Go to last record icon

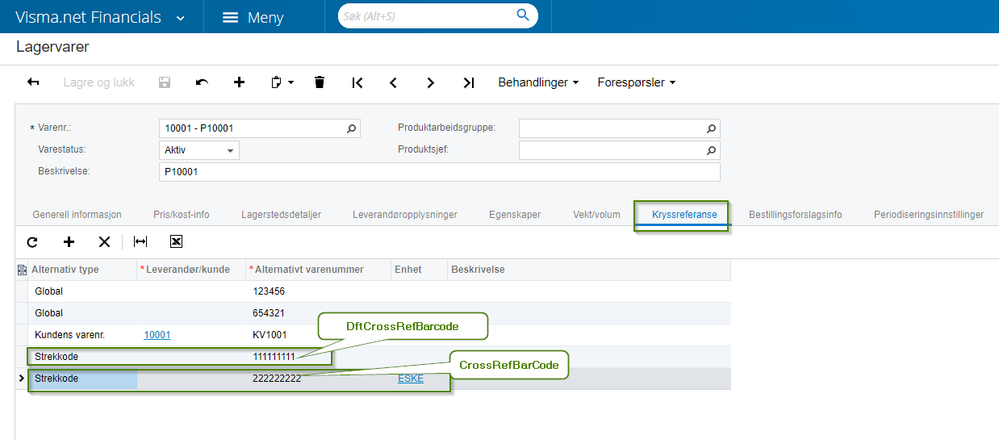[x=468, y=82]
